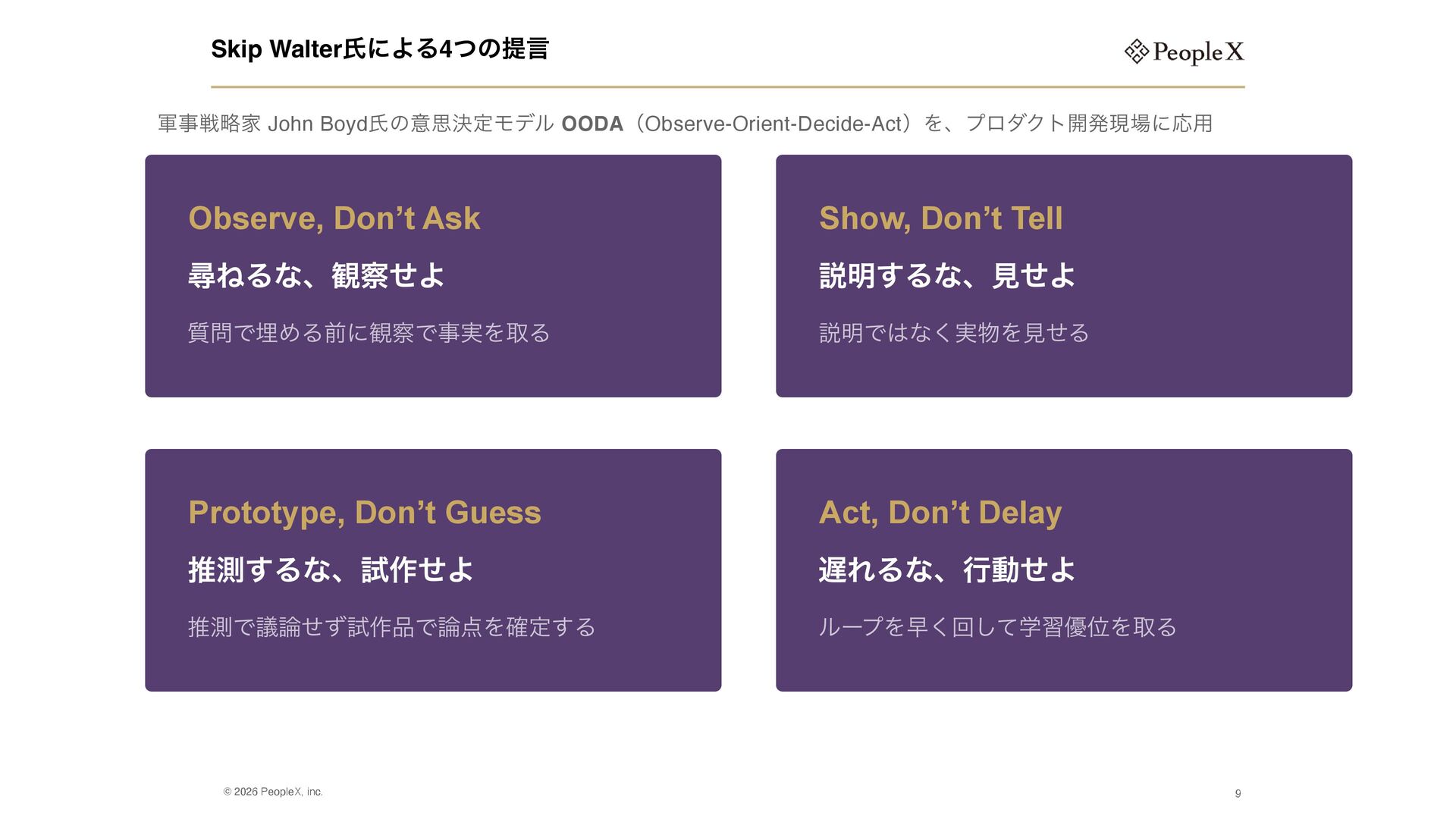The width and height of the screenshot is (1456, 819).
Task: Click the © 2026 PeopleX copyright footer
Action: click(273, 792)
